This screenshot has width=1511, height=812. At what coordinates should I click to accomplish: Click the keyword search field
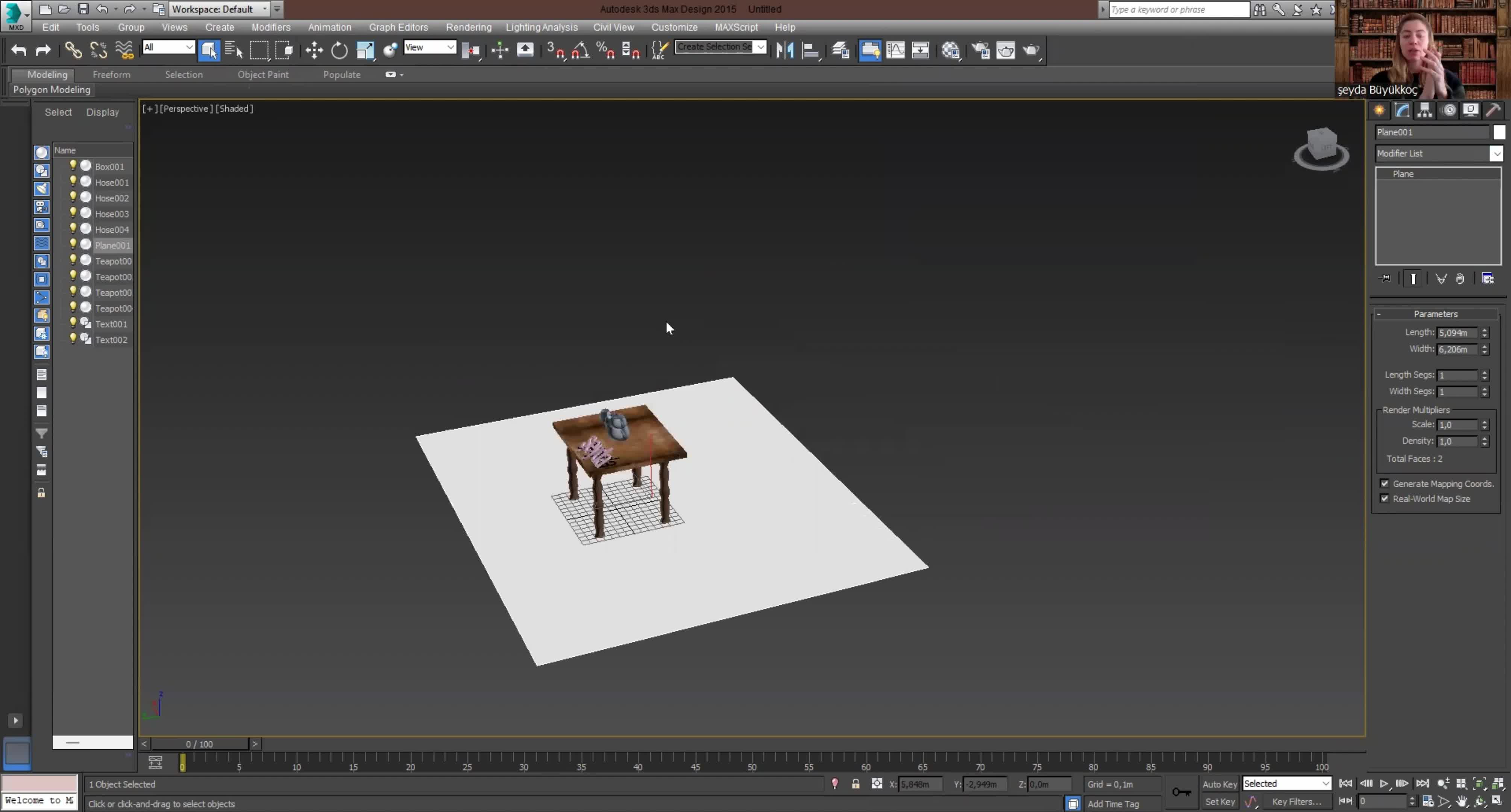1179,9
